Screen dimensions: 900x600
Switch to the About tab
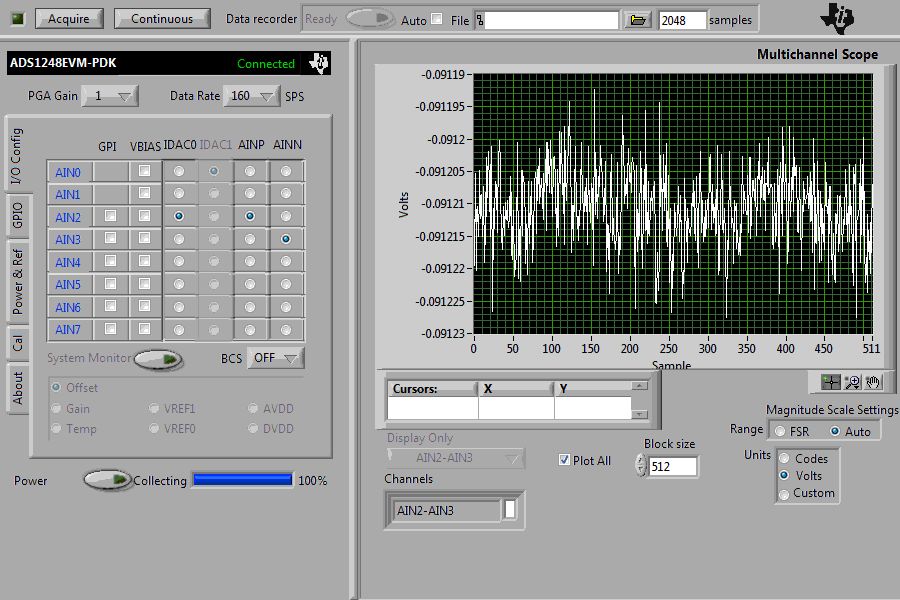click(x=17, y=388)
